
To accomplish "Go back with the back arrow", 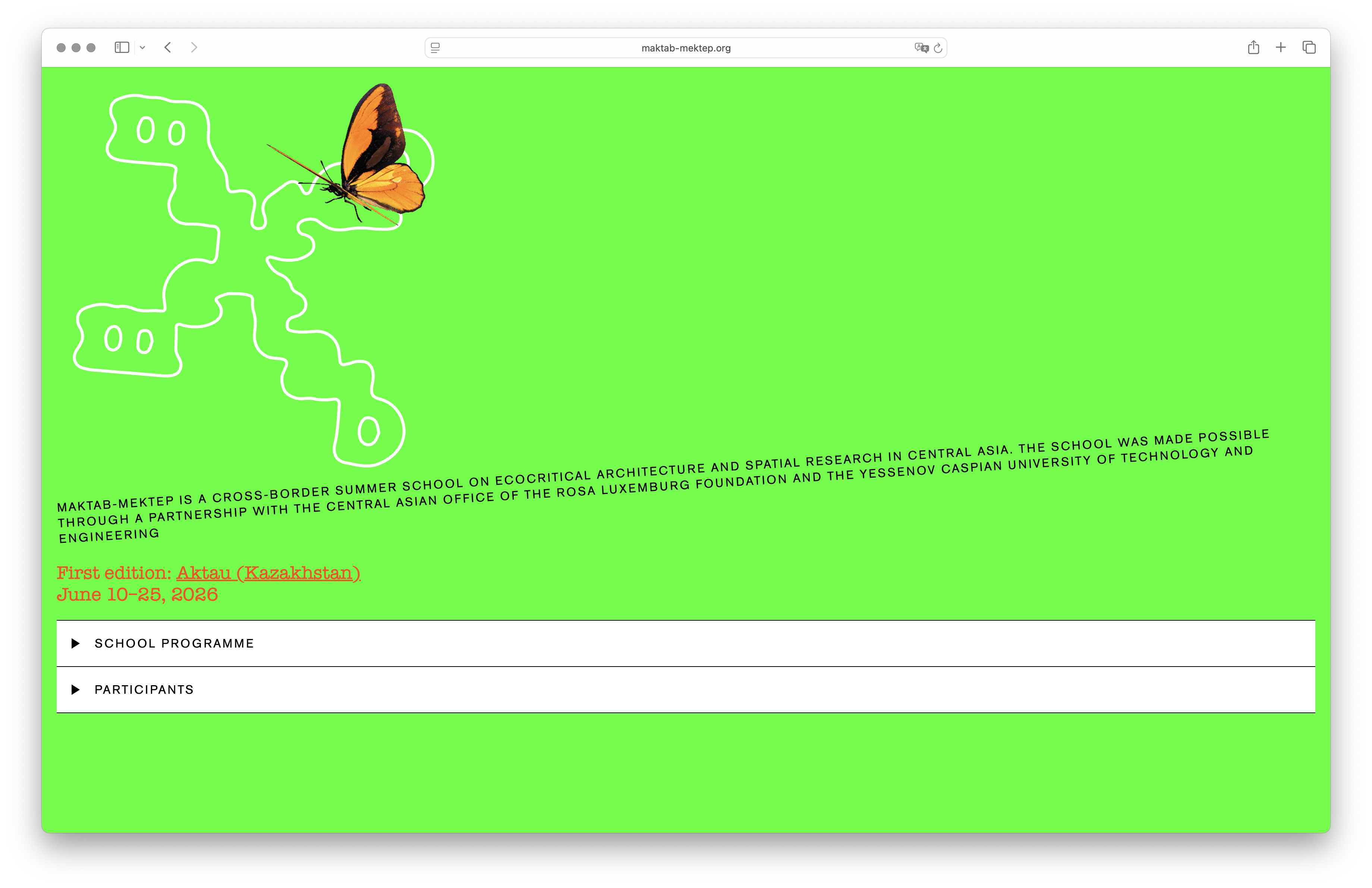I will (168, 47).
